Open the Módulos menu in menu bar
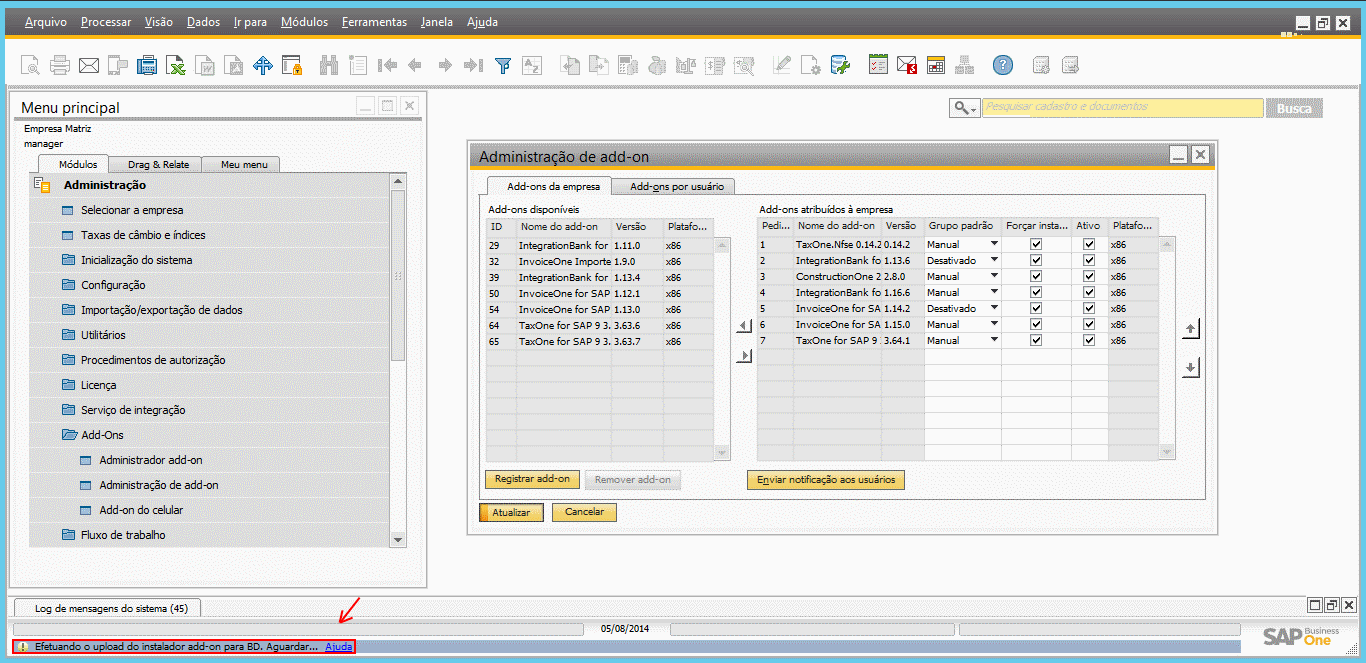Image resolution: width=1366 pixels, height=663 pixels. pos(304,22)
